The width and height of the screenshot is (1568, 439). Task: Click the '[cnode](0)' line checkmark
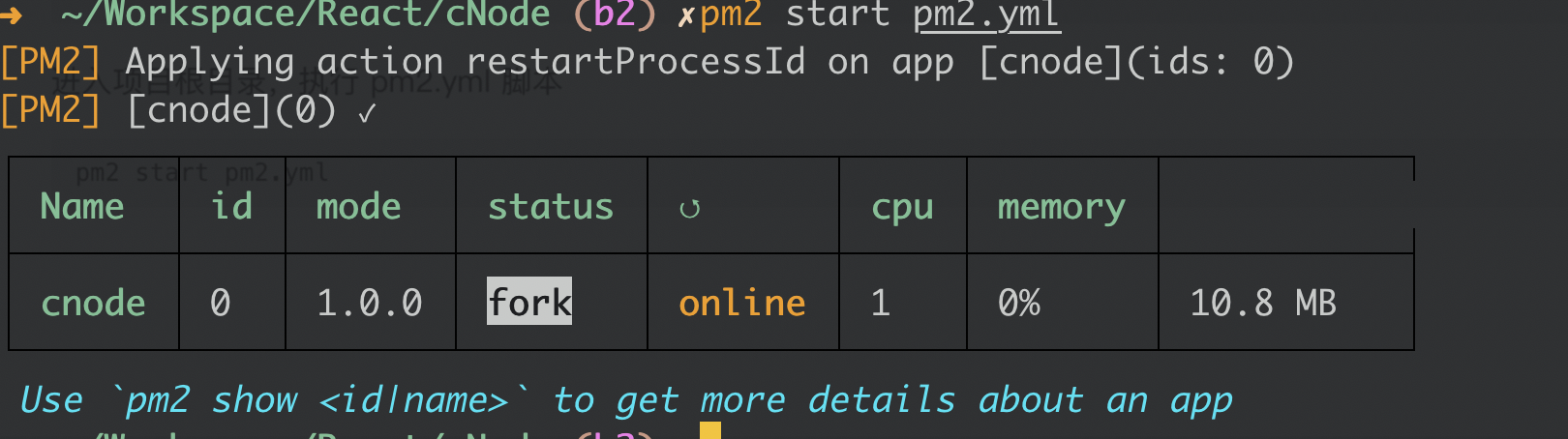click(x=367, y=113)
